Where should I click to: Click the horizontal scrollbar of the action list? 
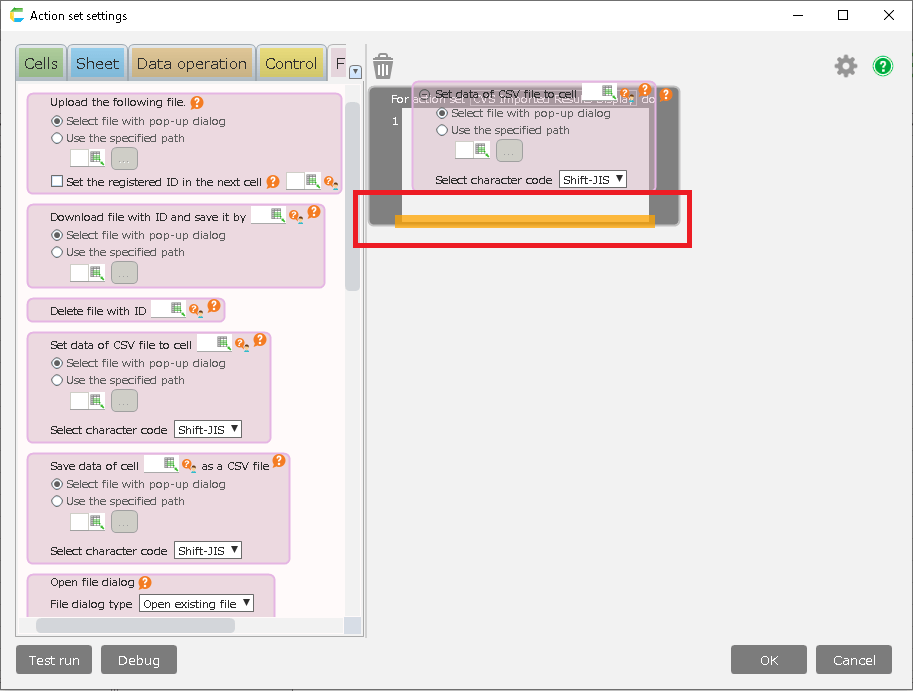pos(135,625)
